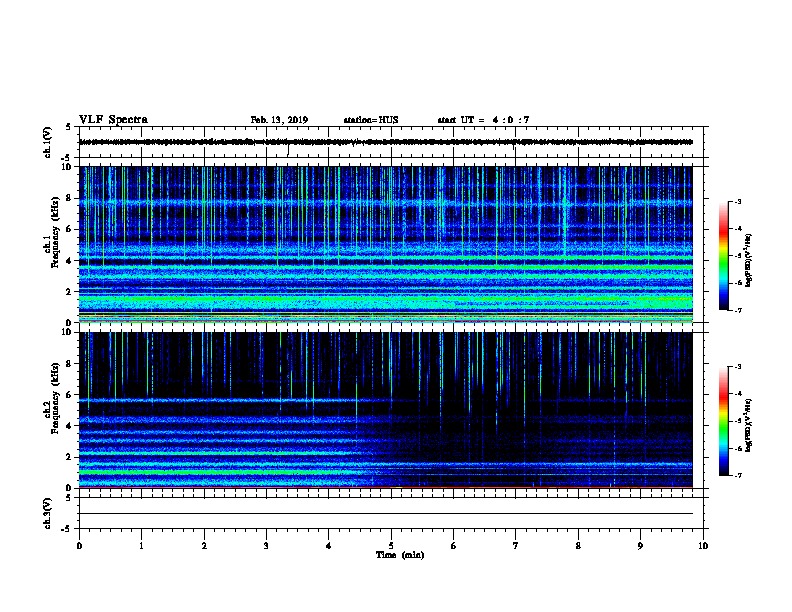Click time axis tick label "4"
The height and width of the screenshot is (612, 792).
(x=329, y=546)
